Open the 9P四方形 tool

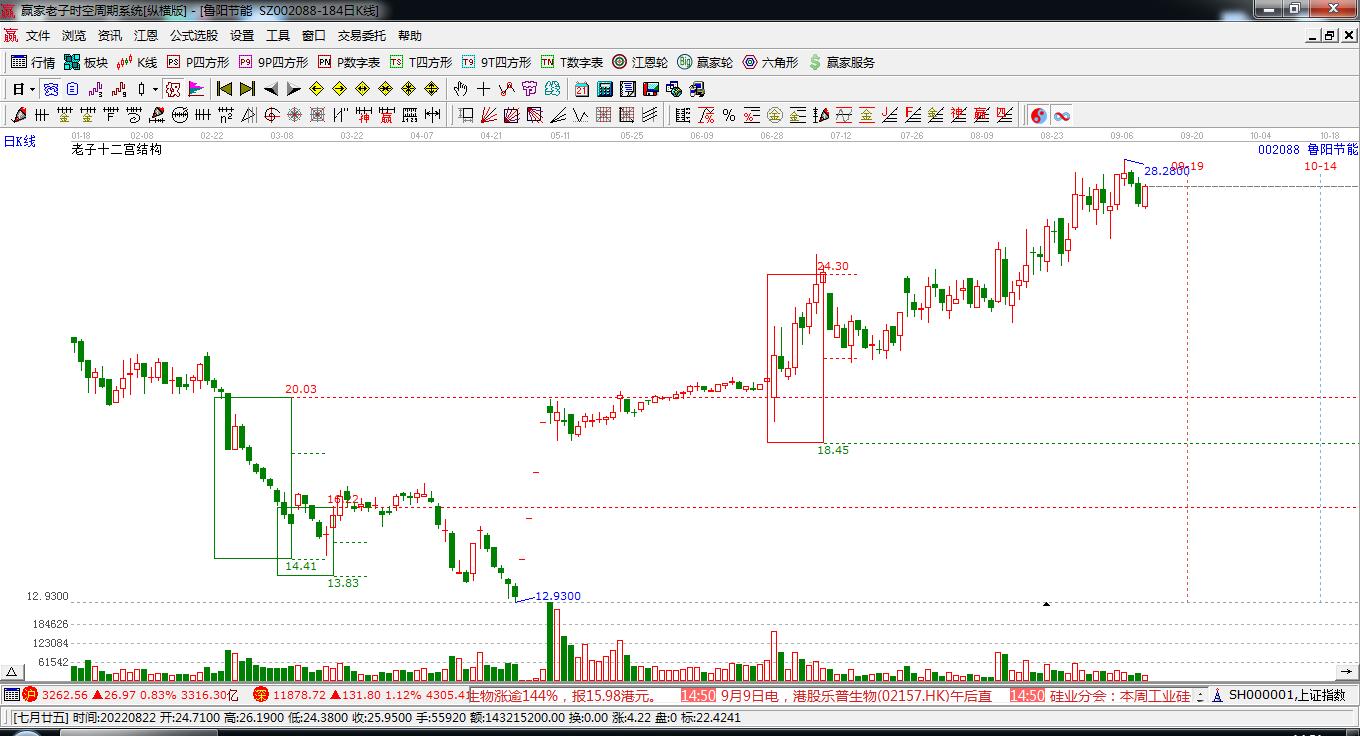[273, 62]
